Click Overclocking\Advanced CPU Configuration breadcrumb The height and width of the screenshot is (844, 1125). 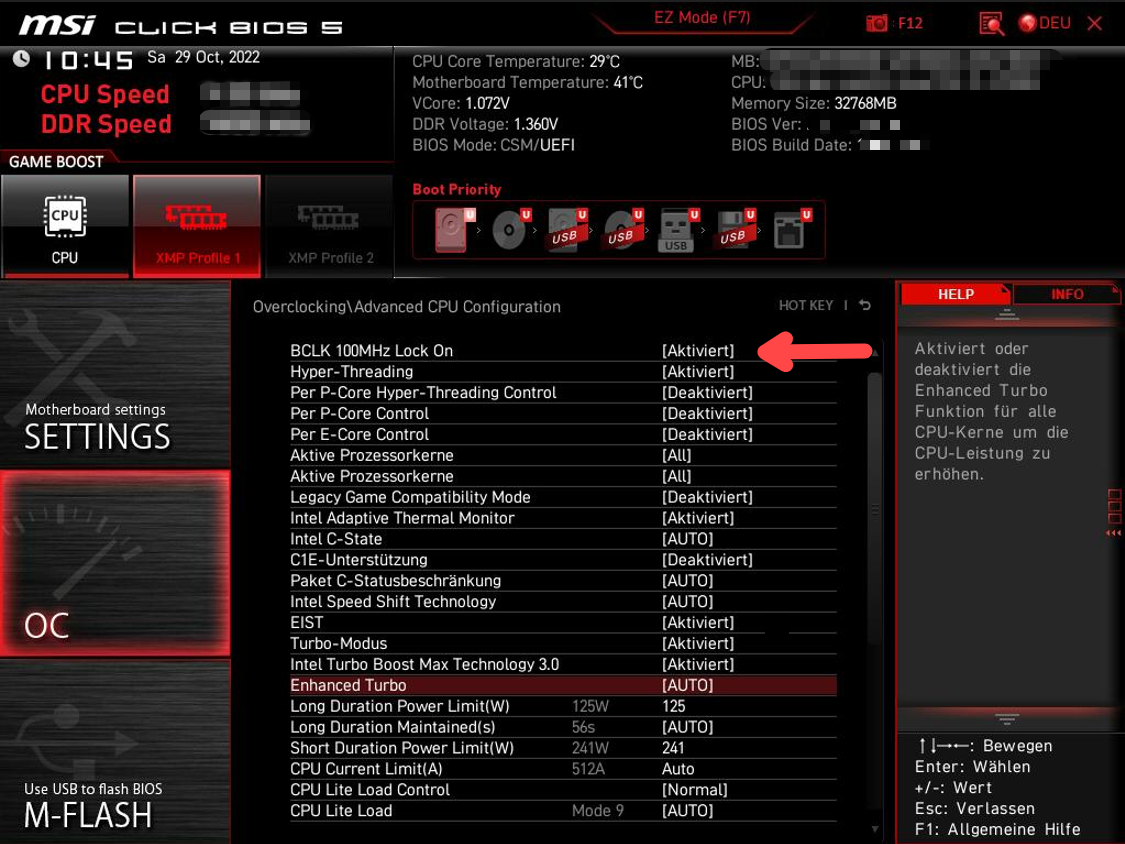coord(407,306)
